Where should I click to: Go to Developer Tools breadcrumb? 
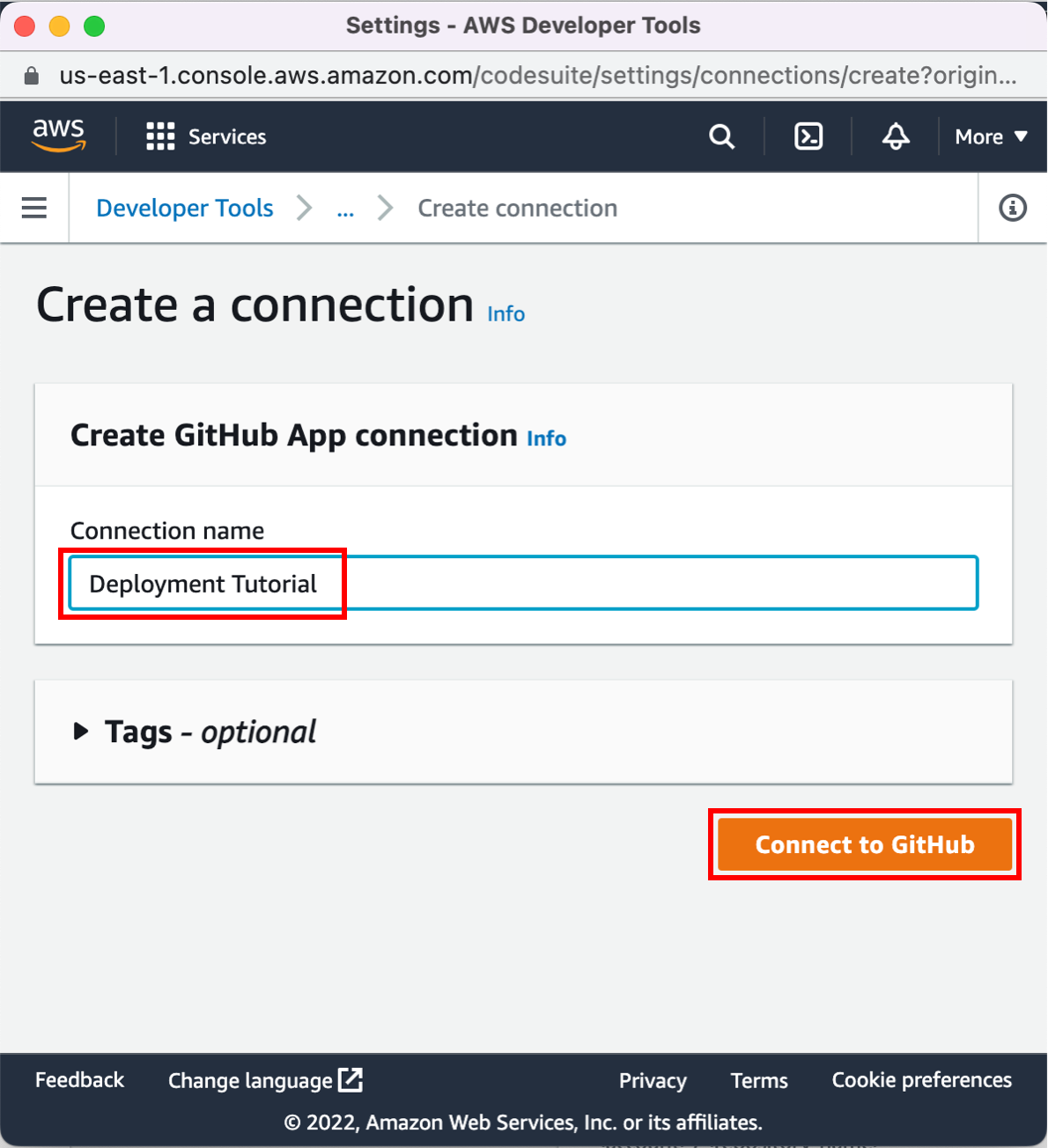185,208
